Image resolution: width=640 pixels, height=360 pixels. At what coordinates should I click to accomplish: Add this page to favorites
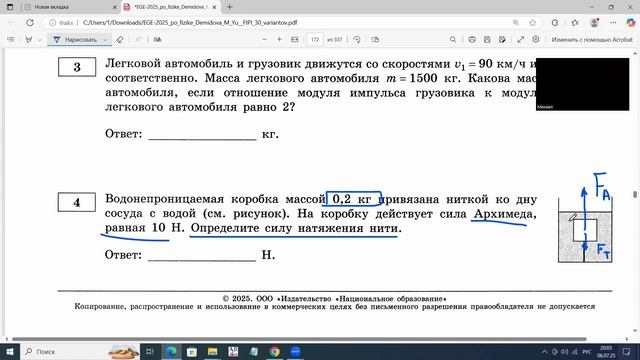533,23
